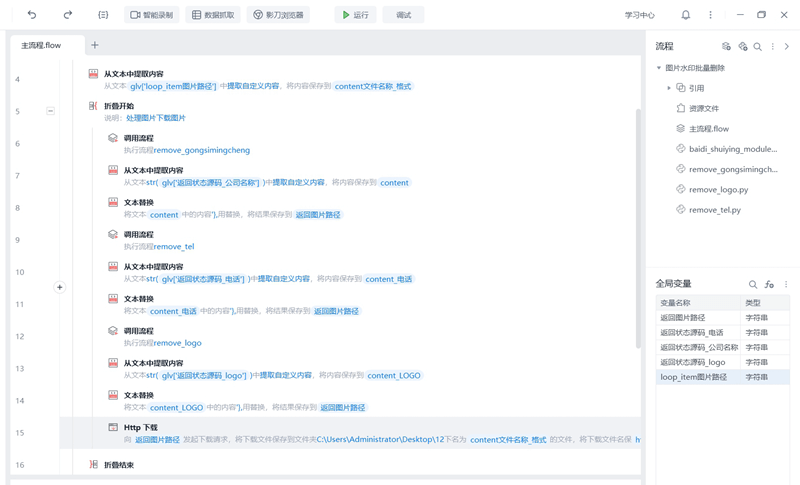The image size is (800, 485).
Task: Click the add-step plus circle in gutter
Action: click(x=60, y=288)
